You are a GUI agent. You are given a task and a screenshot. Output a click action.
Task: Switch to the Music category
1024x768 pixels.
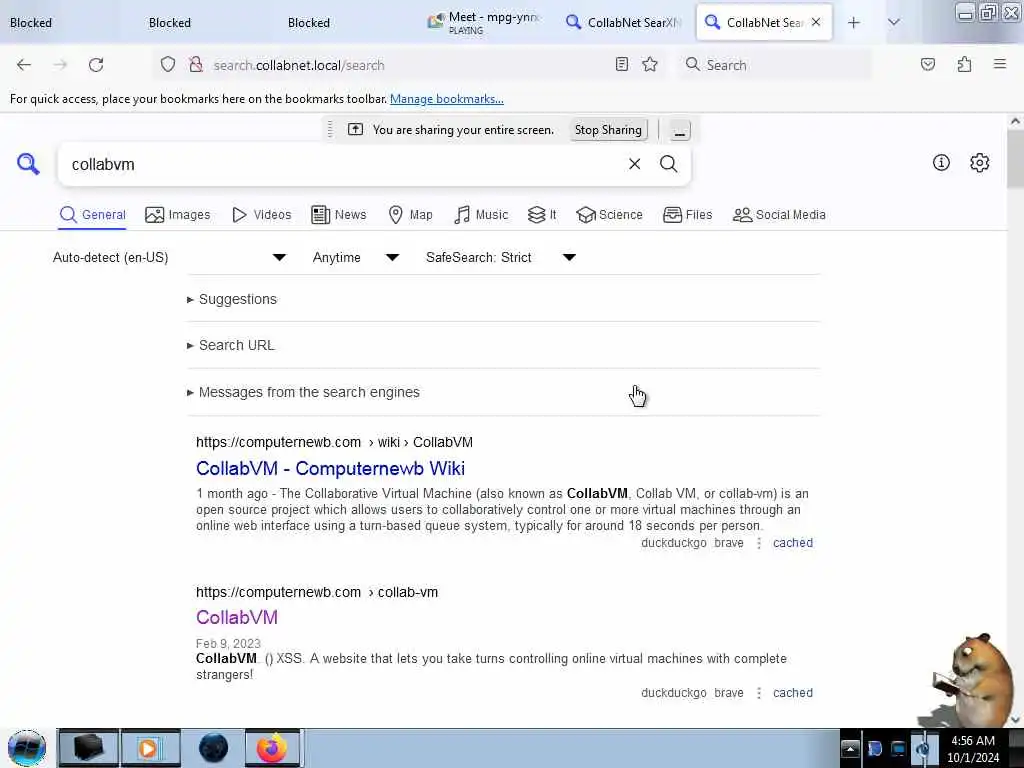click(481, 215)
